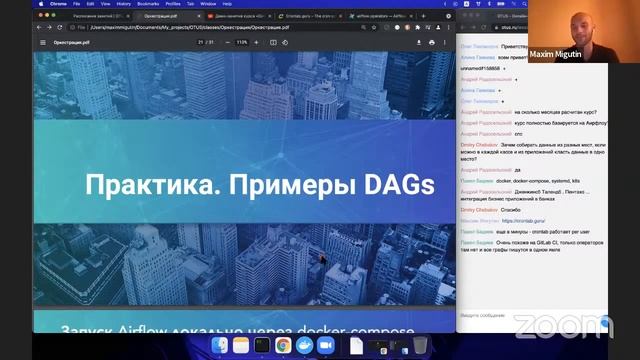Print the PDF document
The width and height of the screenshot is (640, 360).
coord(432,42)
